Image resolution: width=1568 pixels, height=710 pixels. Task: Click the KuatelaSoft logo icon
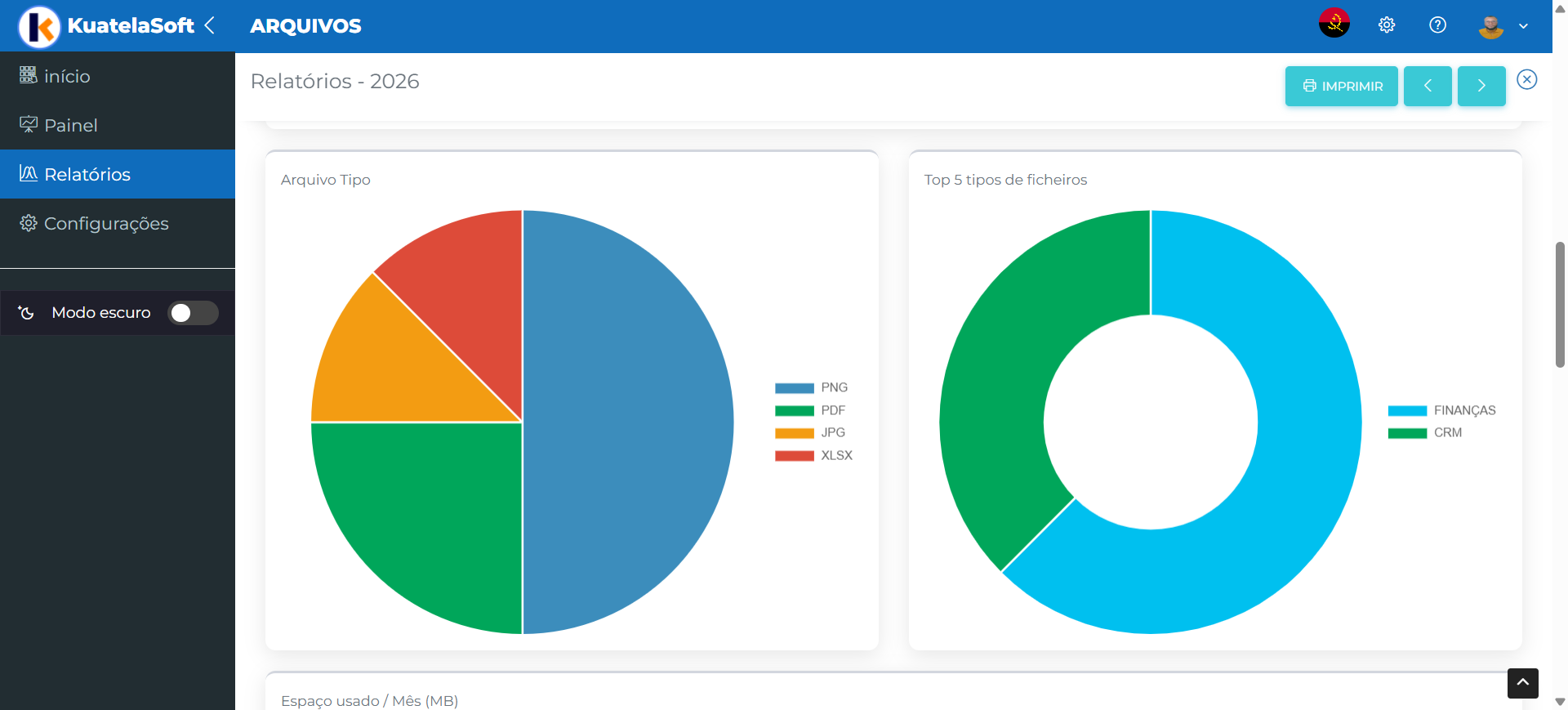[39, 26]
